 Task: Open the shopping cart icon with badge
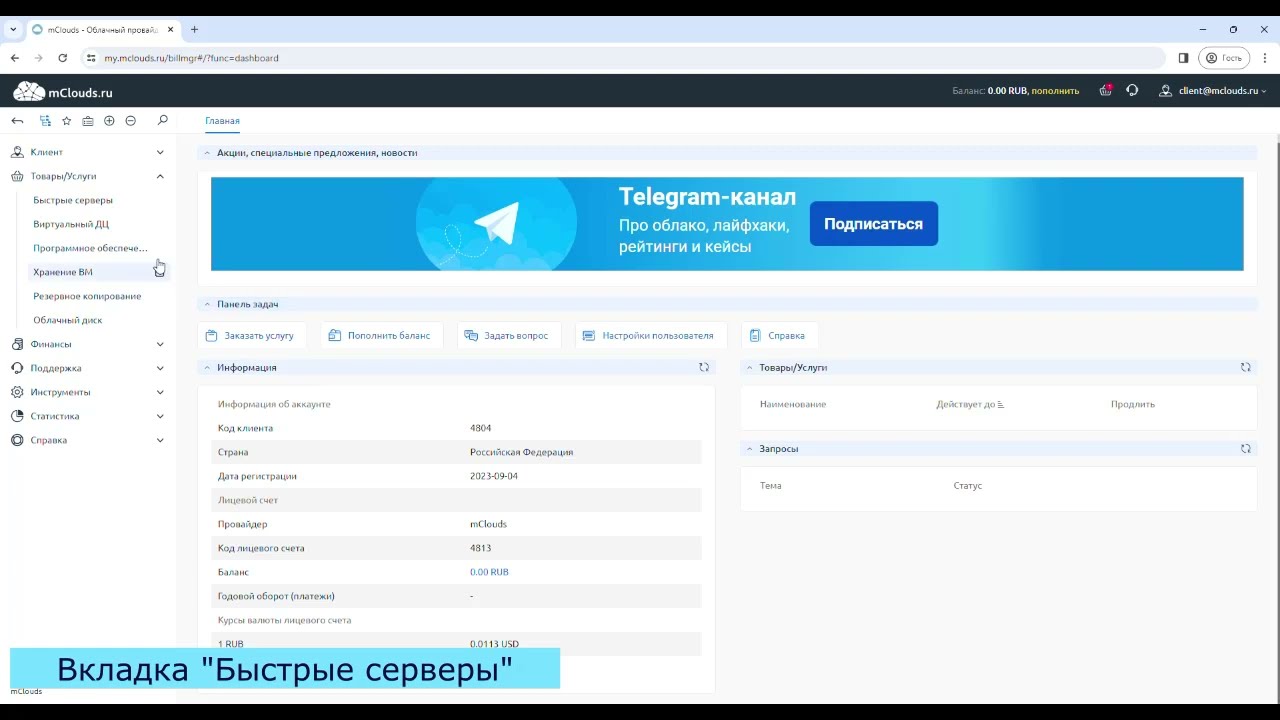pyautogui.click(x=1105, y=90)
